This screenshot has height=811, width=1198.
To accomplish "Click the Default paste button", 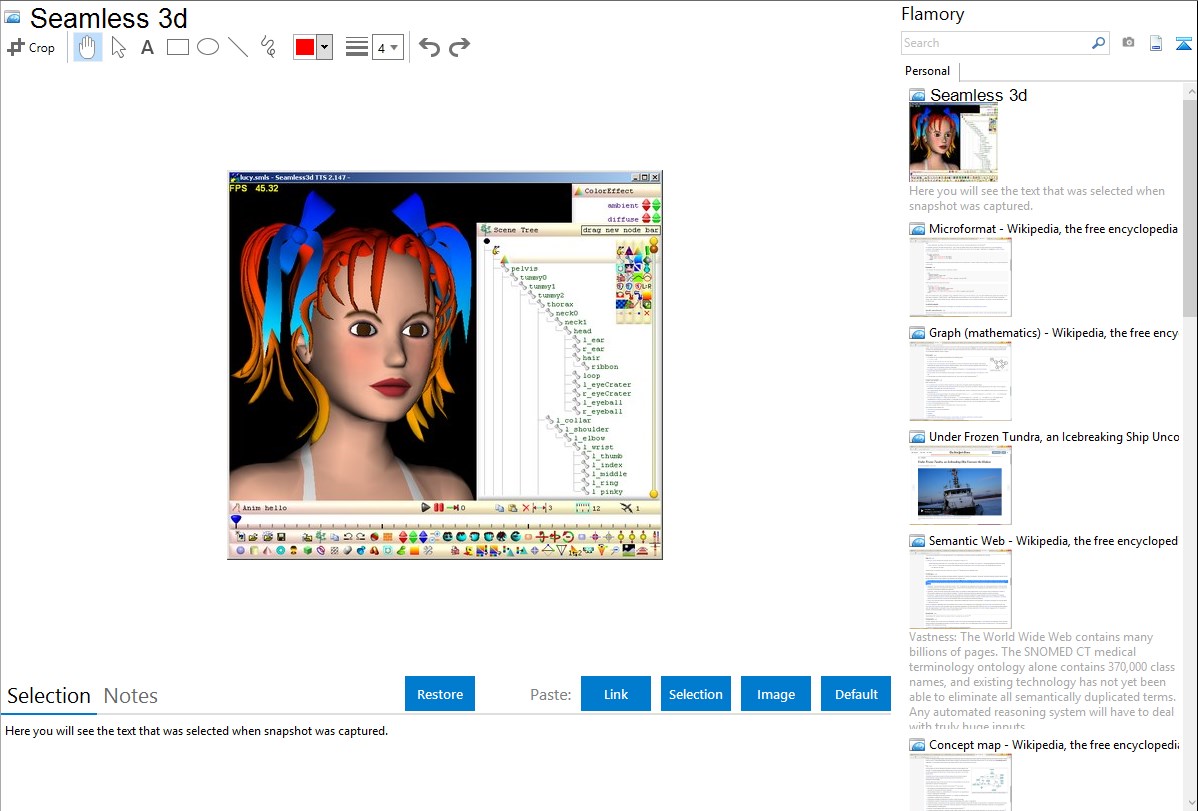I will point(856,694).
